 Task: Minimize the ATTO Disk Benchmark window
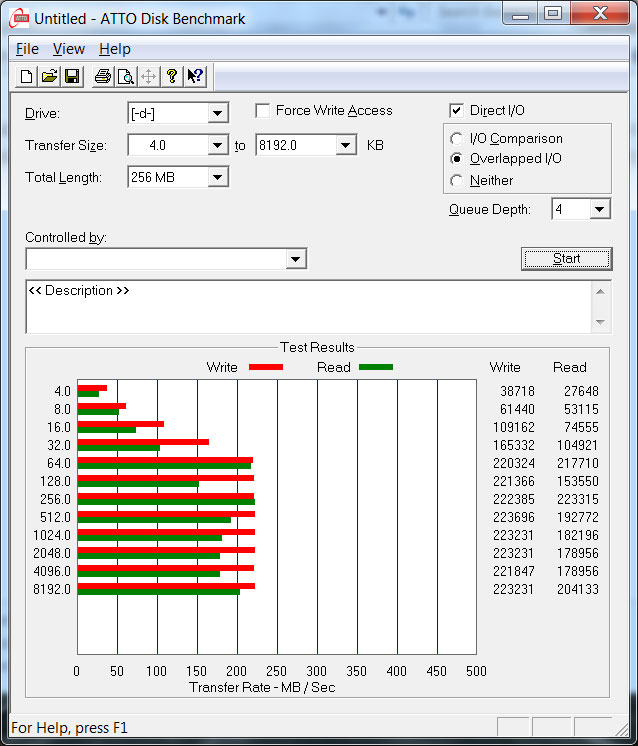520,14
